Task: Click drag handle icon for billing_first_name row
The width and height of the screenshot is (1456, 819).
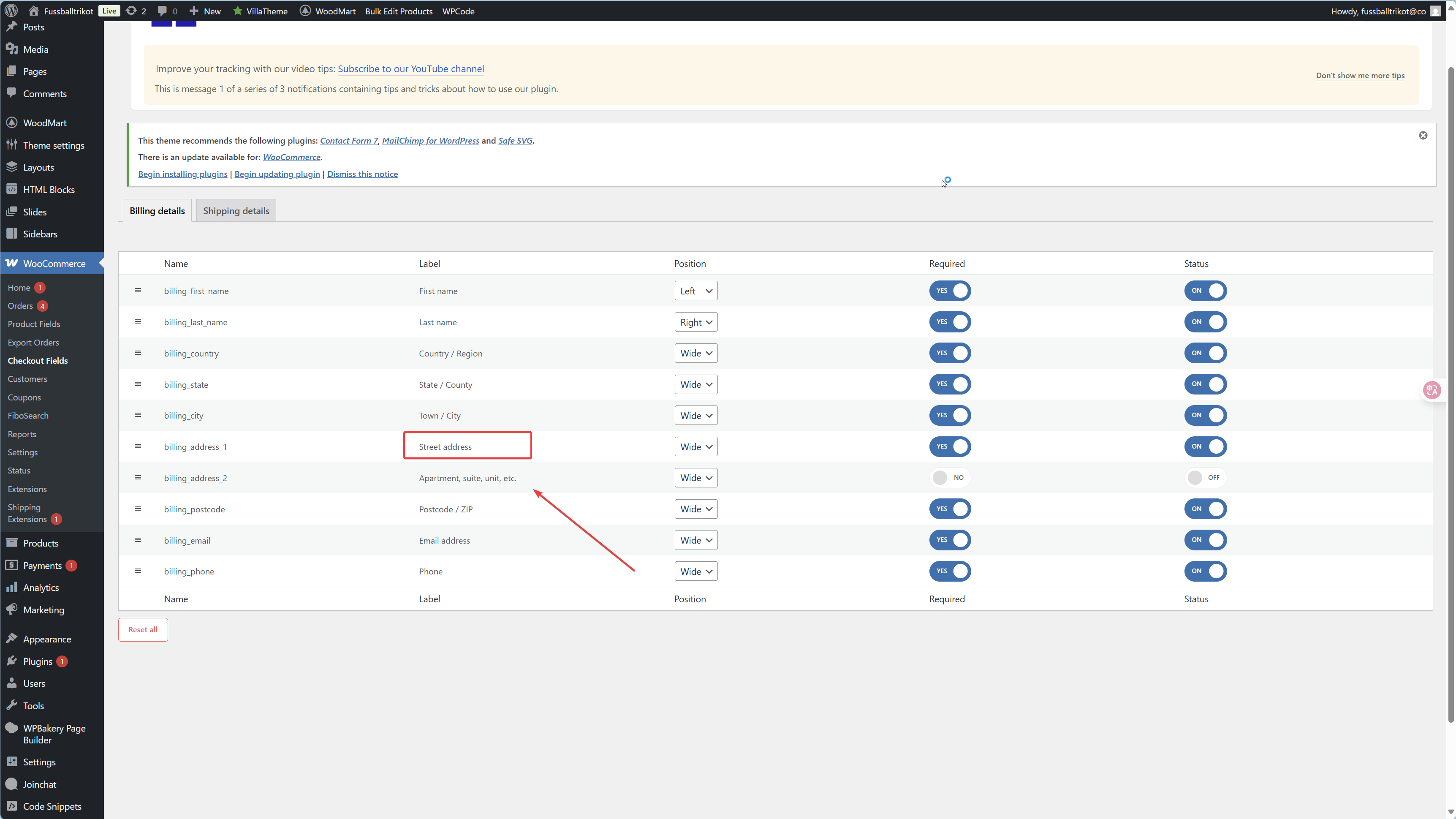Action: (x=138, y=291)
